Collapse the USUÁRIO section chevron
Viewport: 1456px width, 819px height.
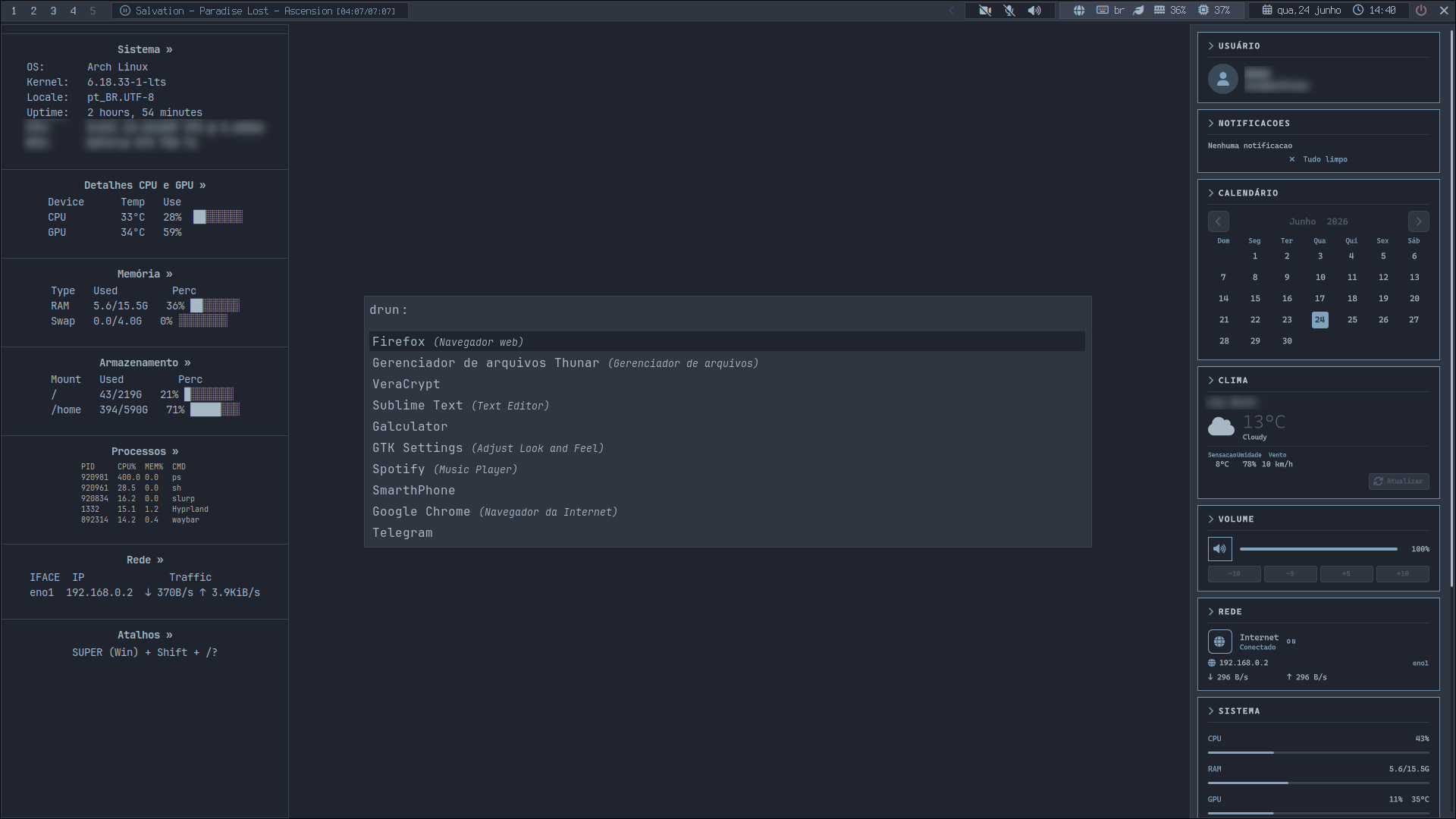tap(1211, 46)
